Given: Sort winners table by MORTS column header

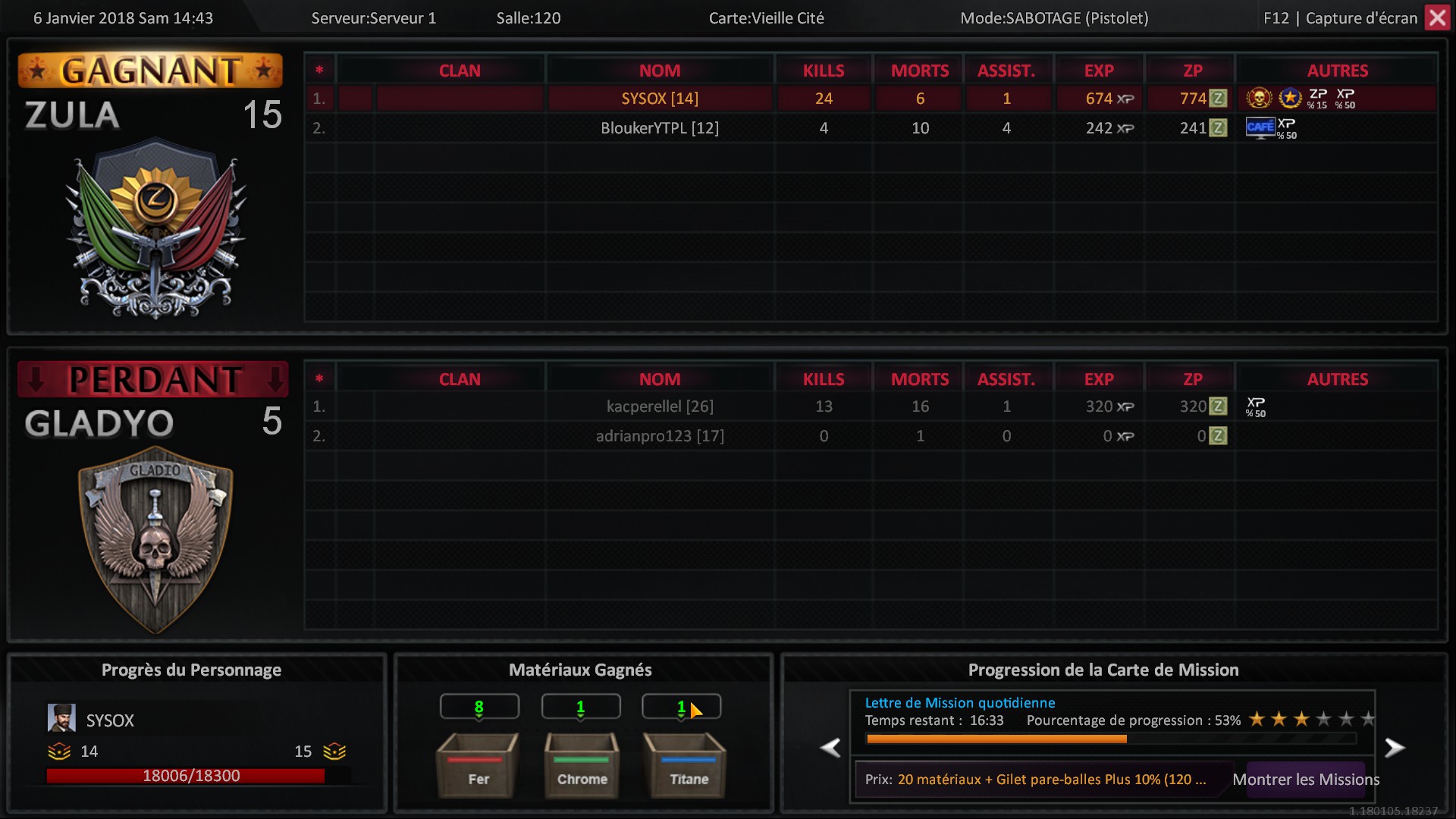Looking at the screenshot, I should tap(919, 71).
